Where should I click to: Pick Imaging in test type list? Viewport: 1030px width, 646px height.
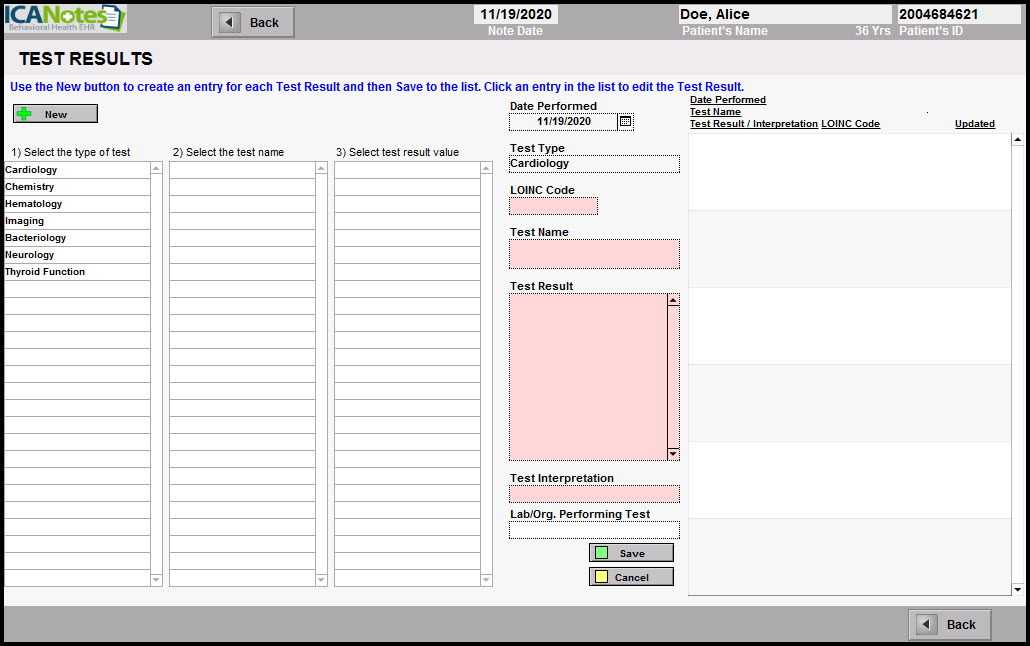[25, 221]
